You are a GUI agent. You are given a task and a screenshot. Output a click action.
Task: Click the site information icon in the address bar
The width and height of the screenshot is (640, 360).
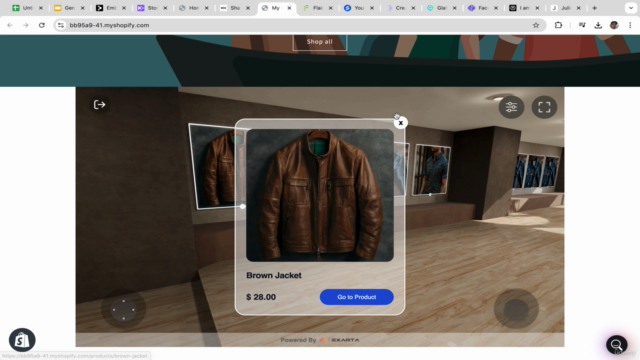point(61,25)
